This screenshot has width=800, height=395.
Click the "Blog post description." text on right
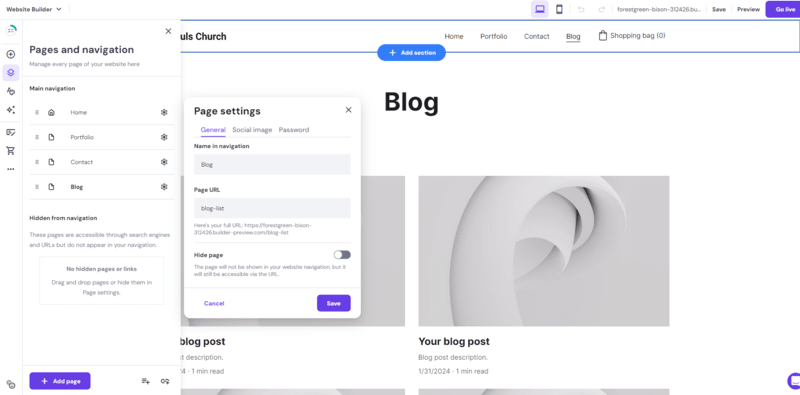pos(453,357)
